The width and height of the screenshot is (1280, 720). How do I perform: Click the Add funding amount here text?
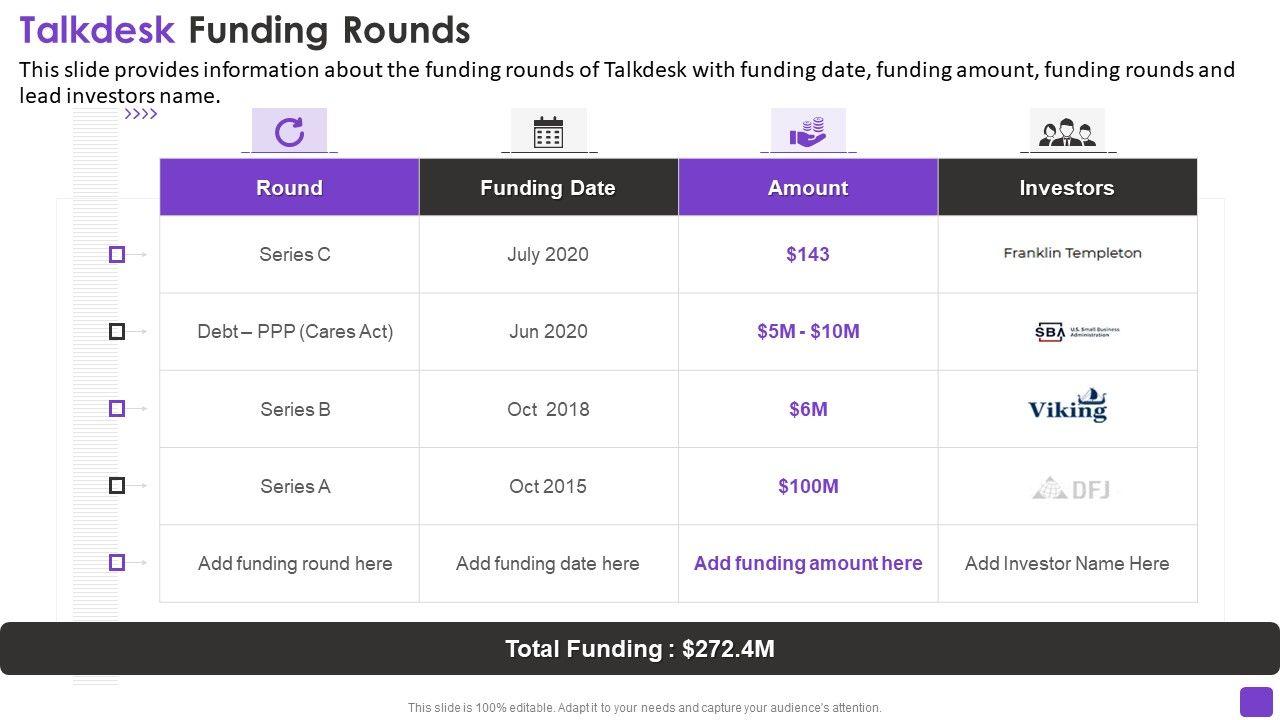coord(808,564)
